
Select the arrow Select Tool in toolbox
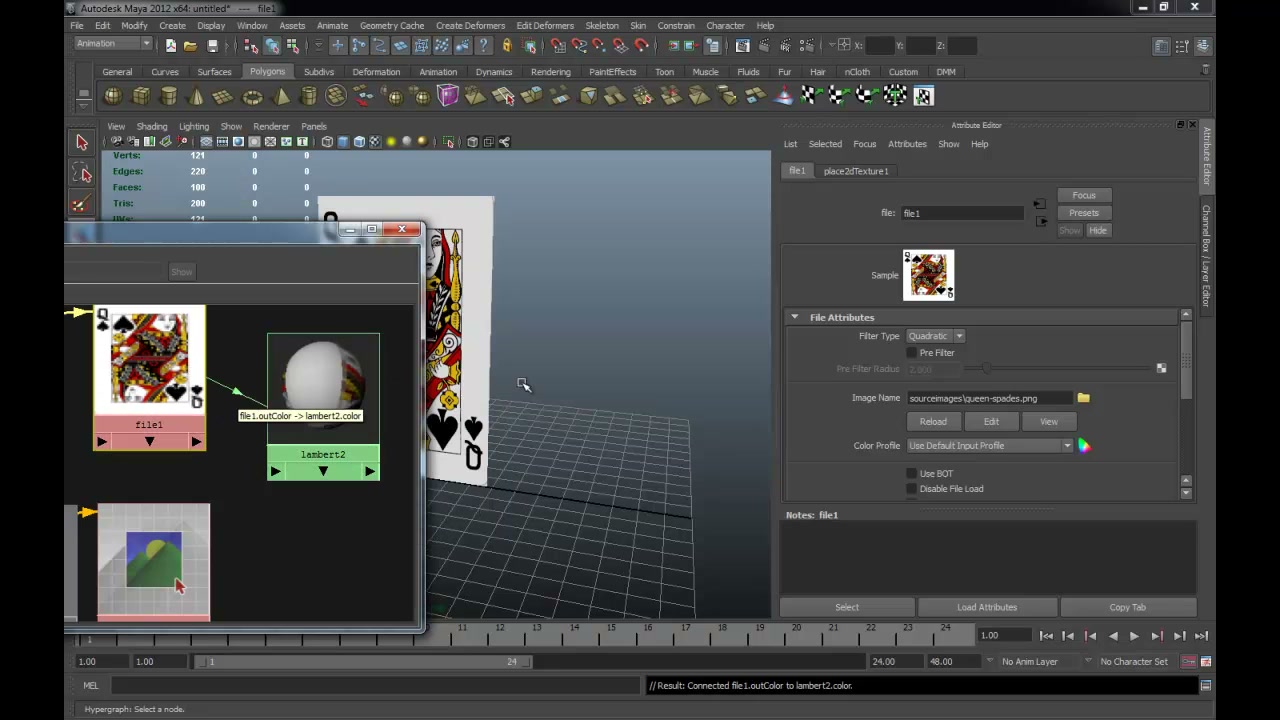coord(82,143)
